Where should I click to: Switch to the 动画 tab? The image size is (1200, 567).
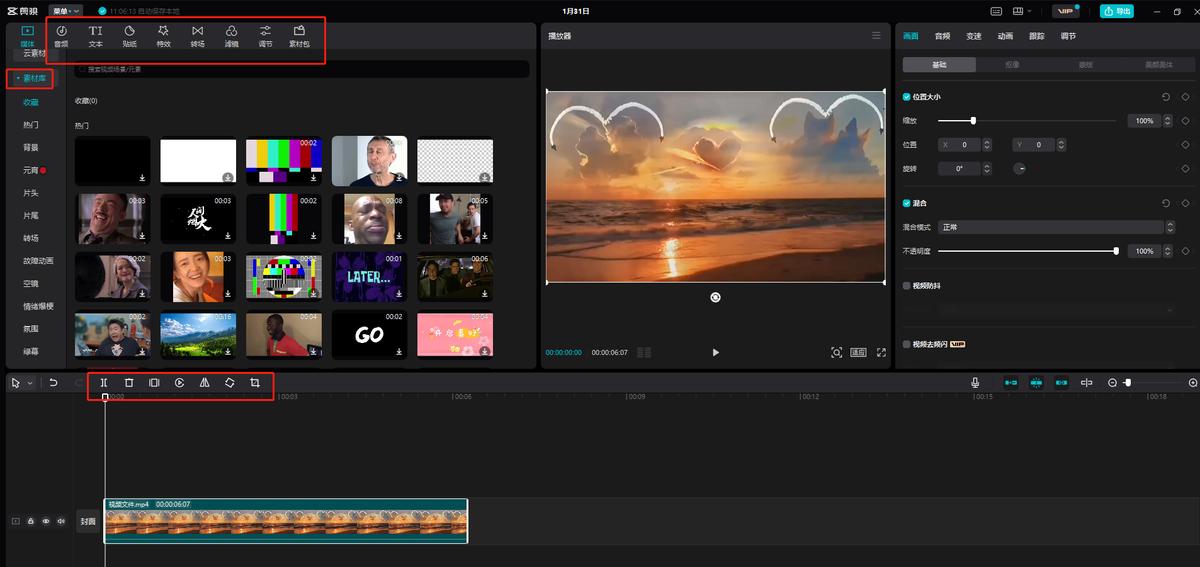pos(1005,36)
